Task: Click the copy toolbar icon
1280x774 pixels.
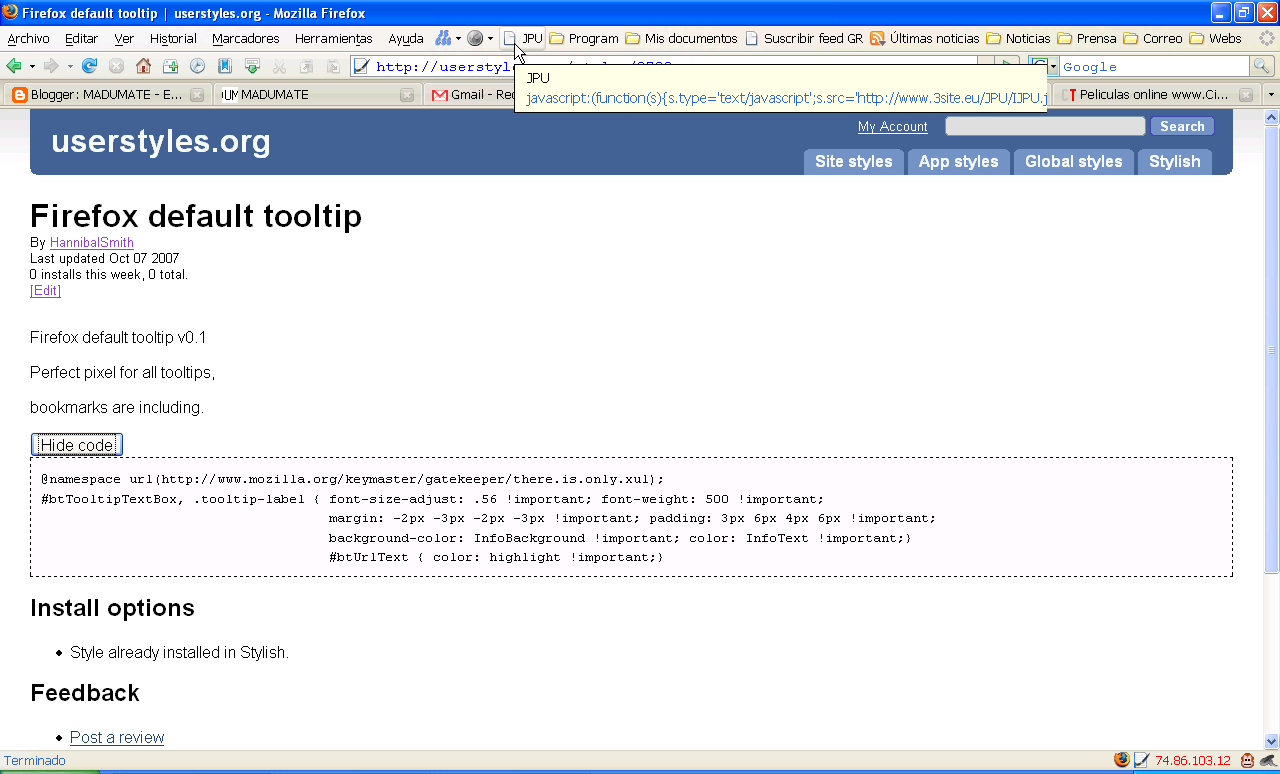Action: pos(306,66)
